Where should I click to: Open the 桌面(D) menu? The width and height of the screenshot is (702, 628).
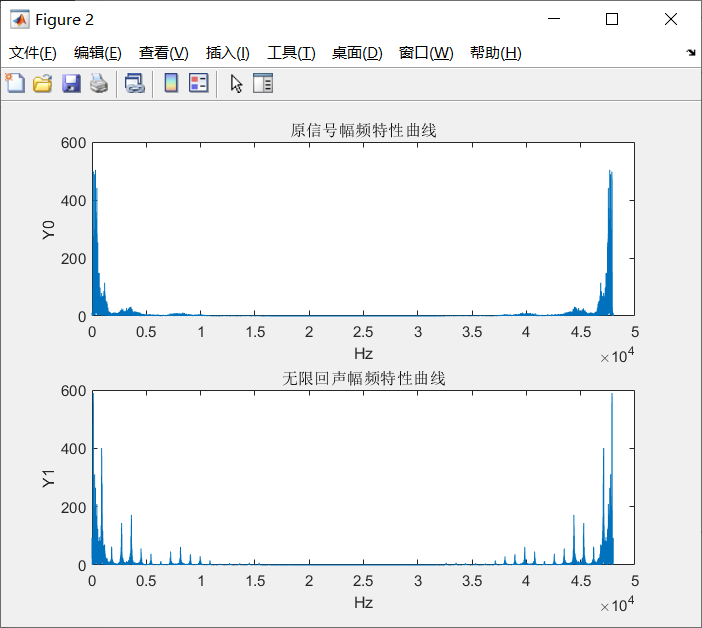(x=357, y=53)
